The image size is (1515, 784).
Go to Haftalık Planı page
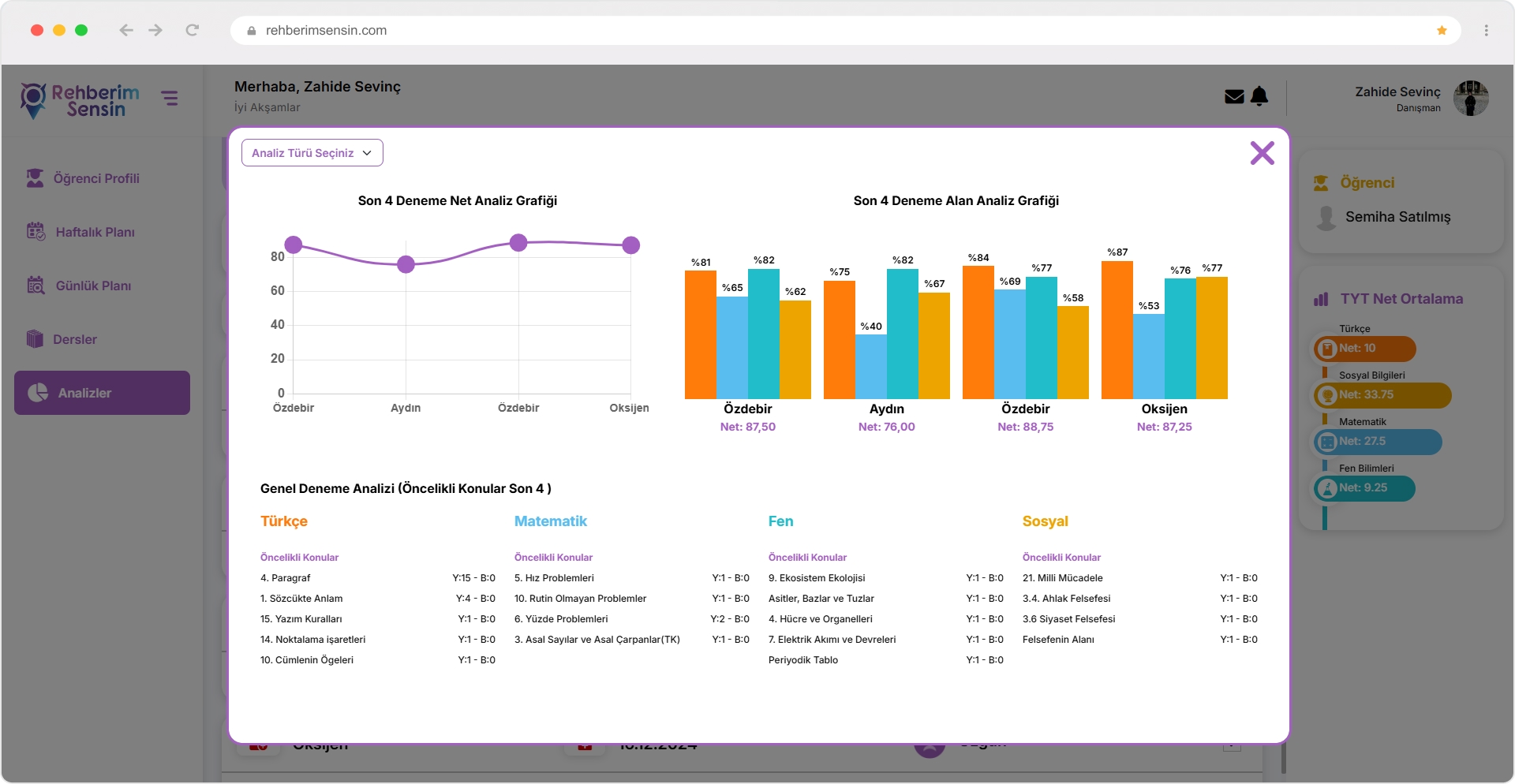click(95, 233)
